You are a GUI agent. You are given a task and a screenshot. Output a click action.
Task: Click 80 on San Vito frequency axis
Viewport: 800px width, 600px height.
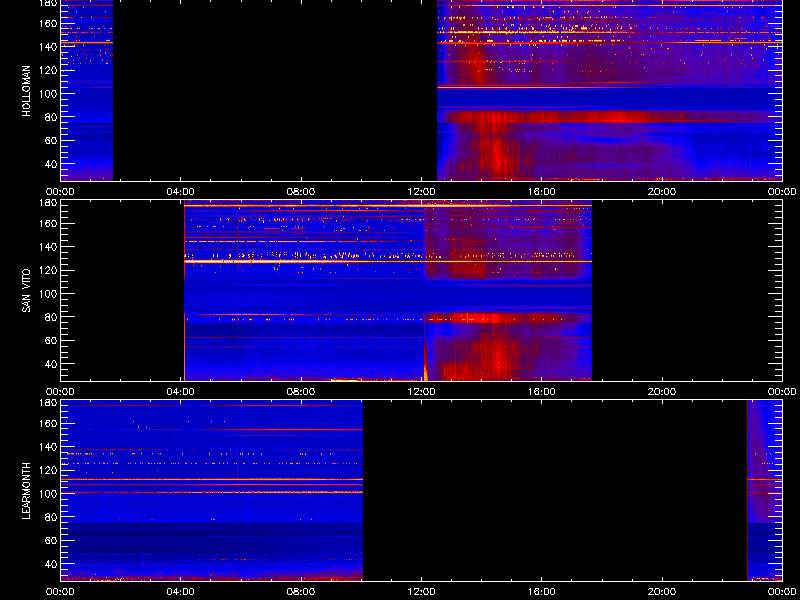[x=50, y=317]
